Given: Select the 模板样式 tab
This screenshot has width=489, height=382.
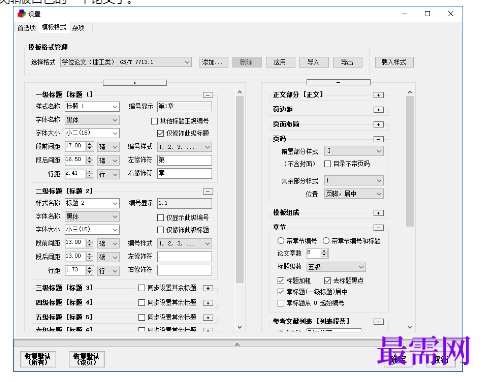Looking at the screenshot, I should 54,27.
